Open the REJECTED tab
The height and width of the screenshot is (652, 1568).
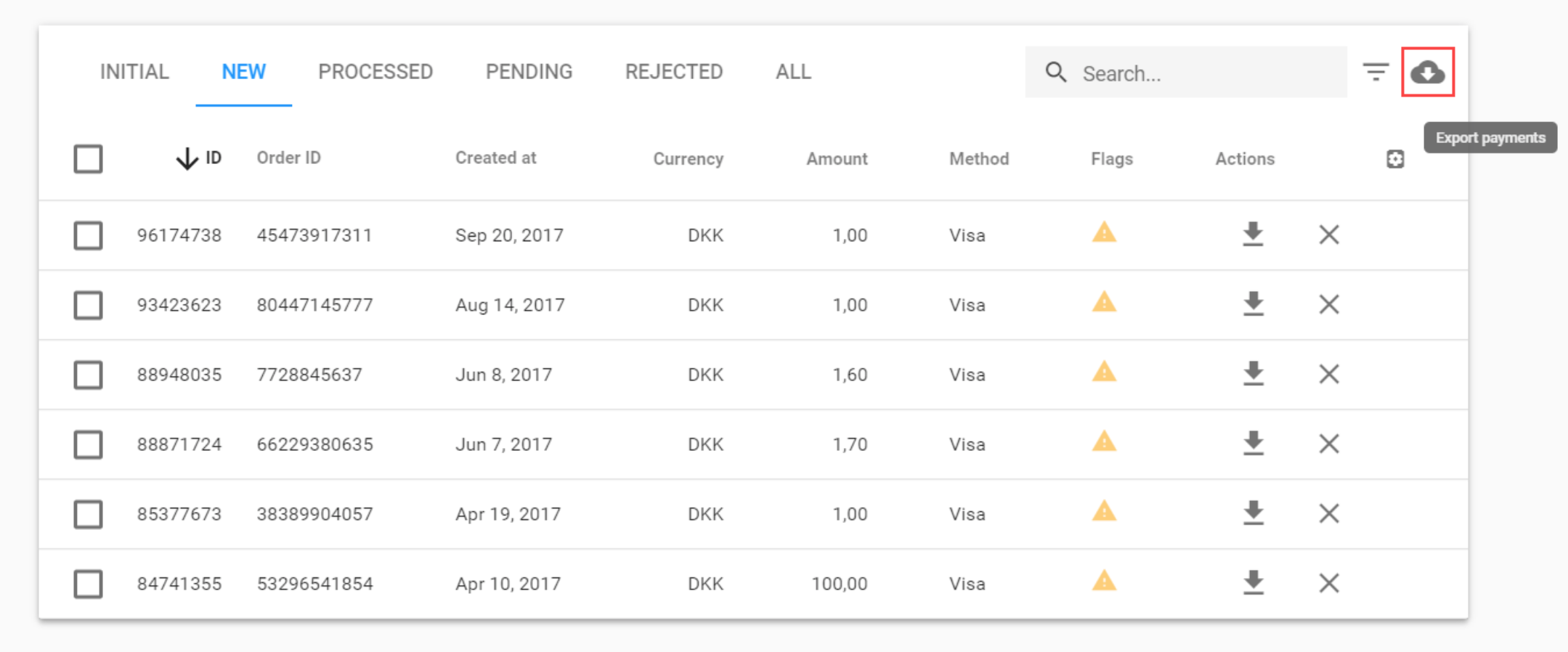pos(674,72)
